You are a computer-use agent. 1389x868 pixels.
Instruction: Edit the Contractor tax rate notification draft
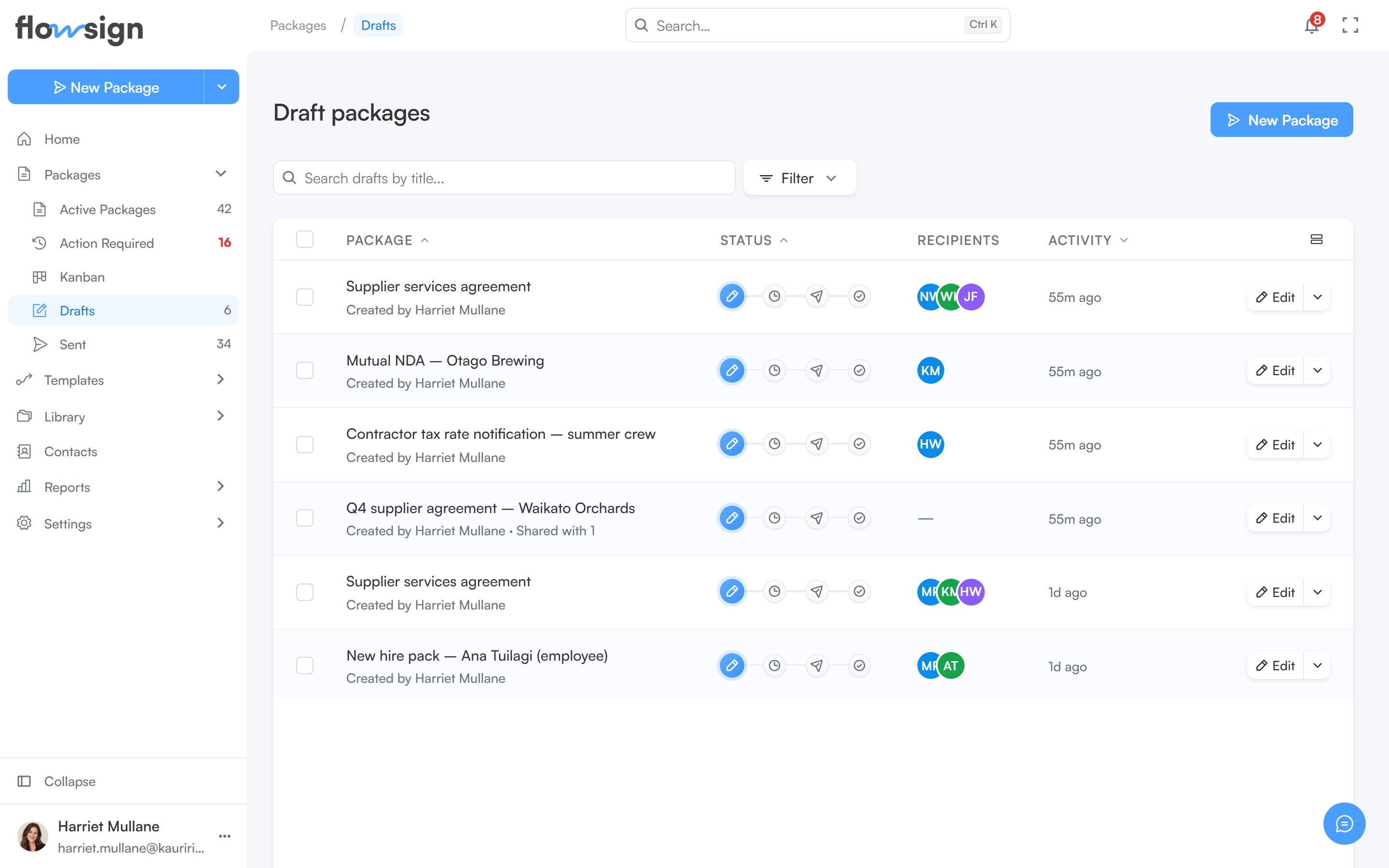pos(1275,444)
